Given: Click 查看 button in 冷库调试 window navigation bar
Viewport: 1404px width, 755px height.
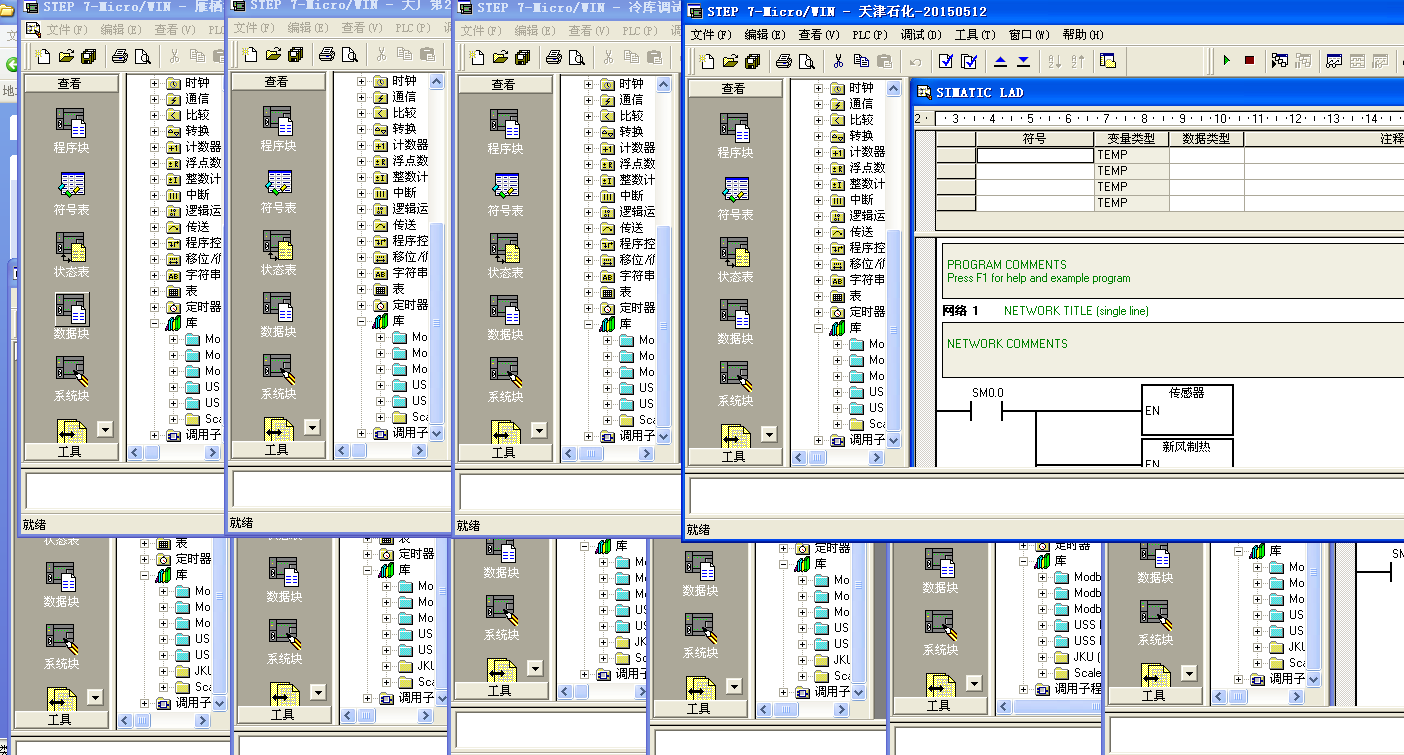Looking at the screenshot, I should tap(504, 85).
